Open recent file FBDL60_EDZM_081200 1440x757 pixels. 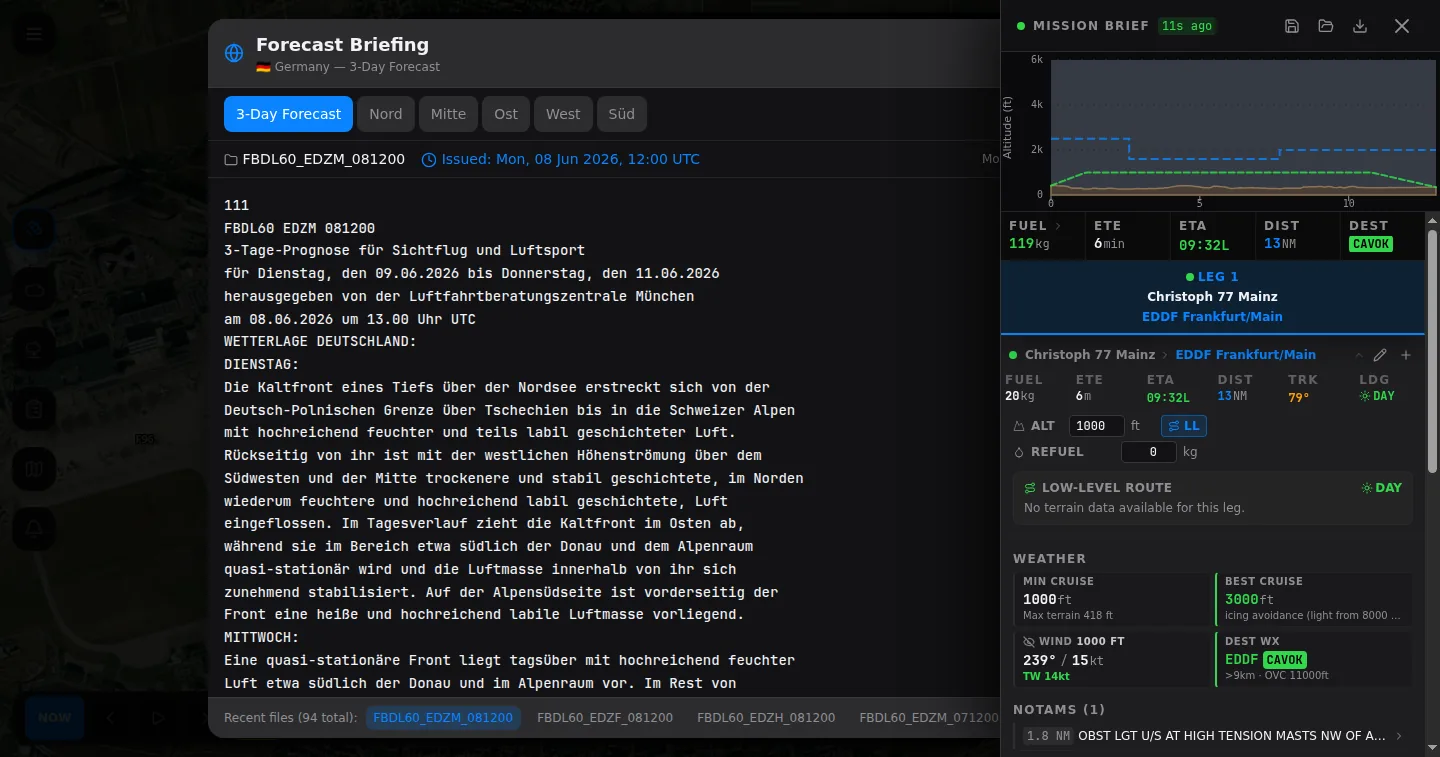tap(443, 717)
